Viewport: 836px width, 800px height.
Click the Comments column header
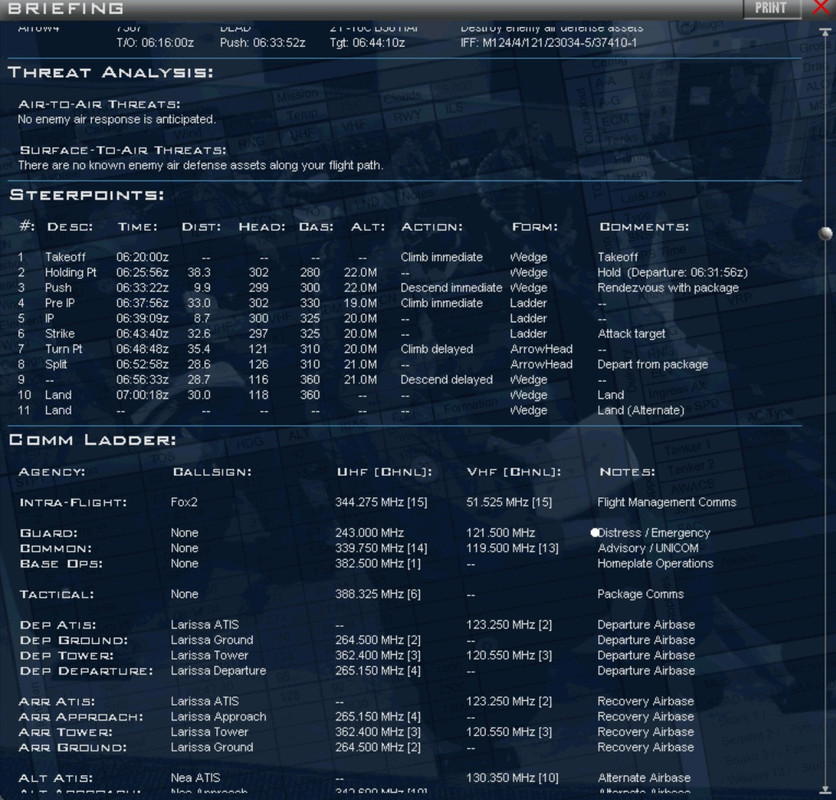[644, 227]
